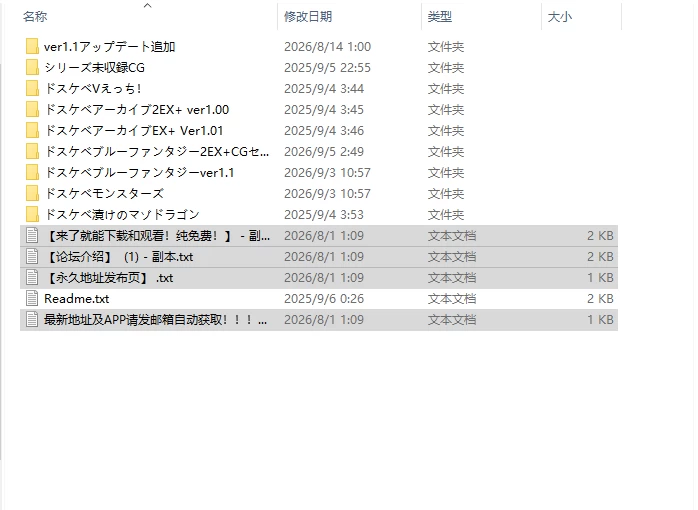Click date 2025/9/4 3:44
Image resolution: width=698 pixels, height=510 pixels.
(324, 88)
